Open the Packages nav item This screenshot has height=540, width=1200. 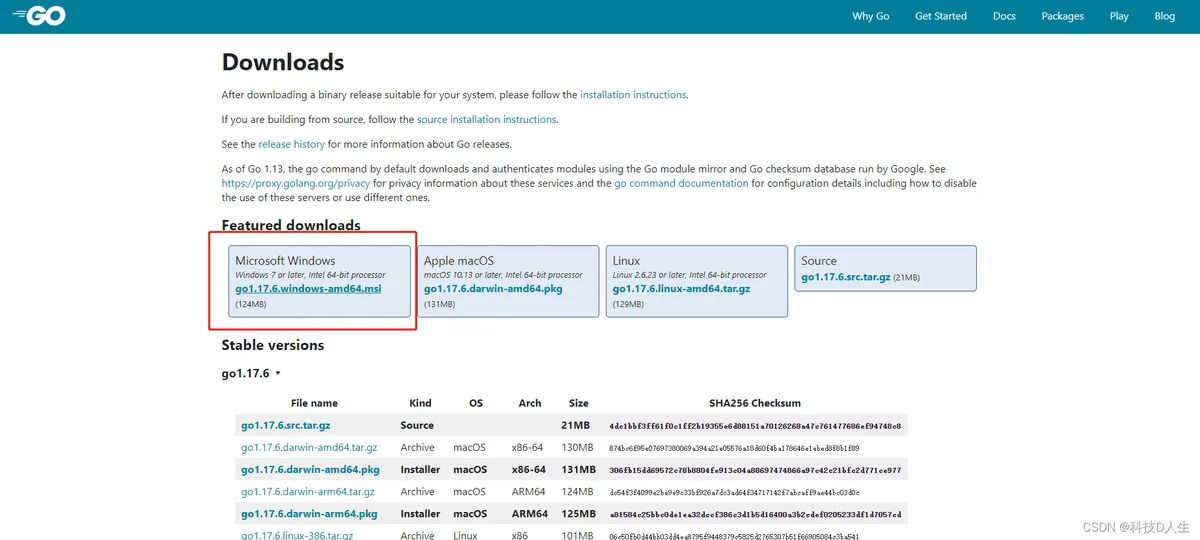point(1062,16)
